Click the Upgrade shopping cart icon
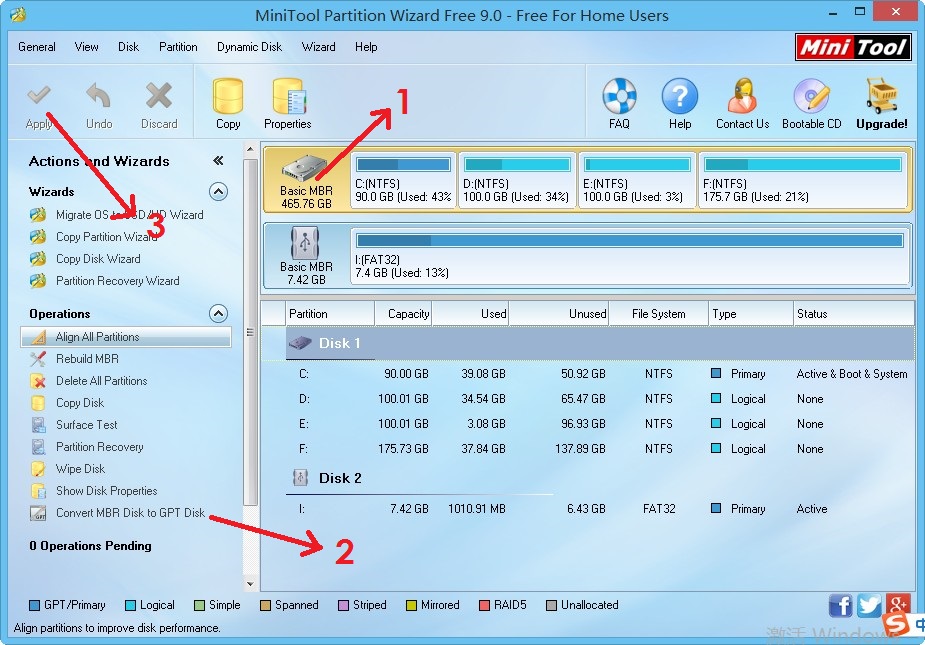Image resolution: width=925 pixels, height=645 pixels. [882, 96]
